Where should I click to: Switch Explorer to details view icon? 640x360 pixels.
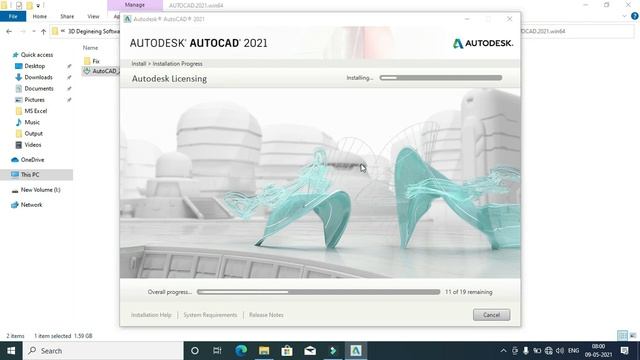622,336
